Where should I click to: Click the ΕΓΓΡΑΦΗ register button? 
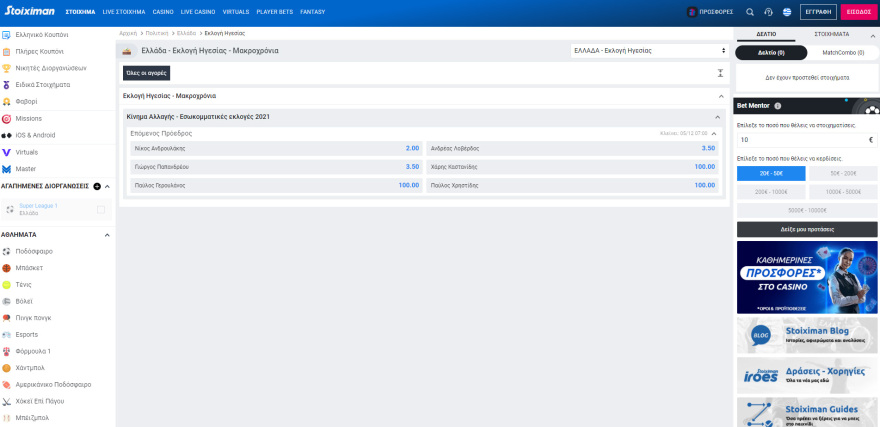click(x=819, y=12)
